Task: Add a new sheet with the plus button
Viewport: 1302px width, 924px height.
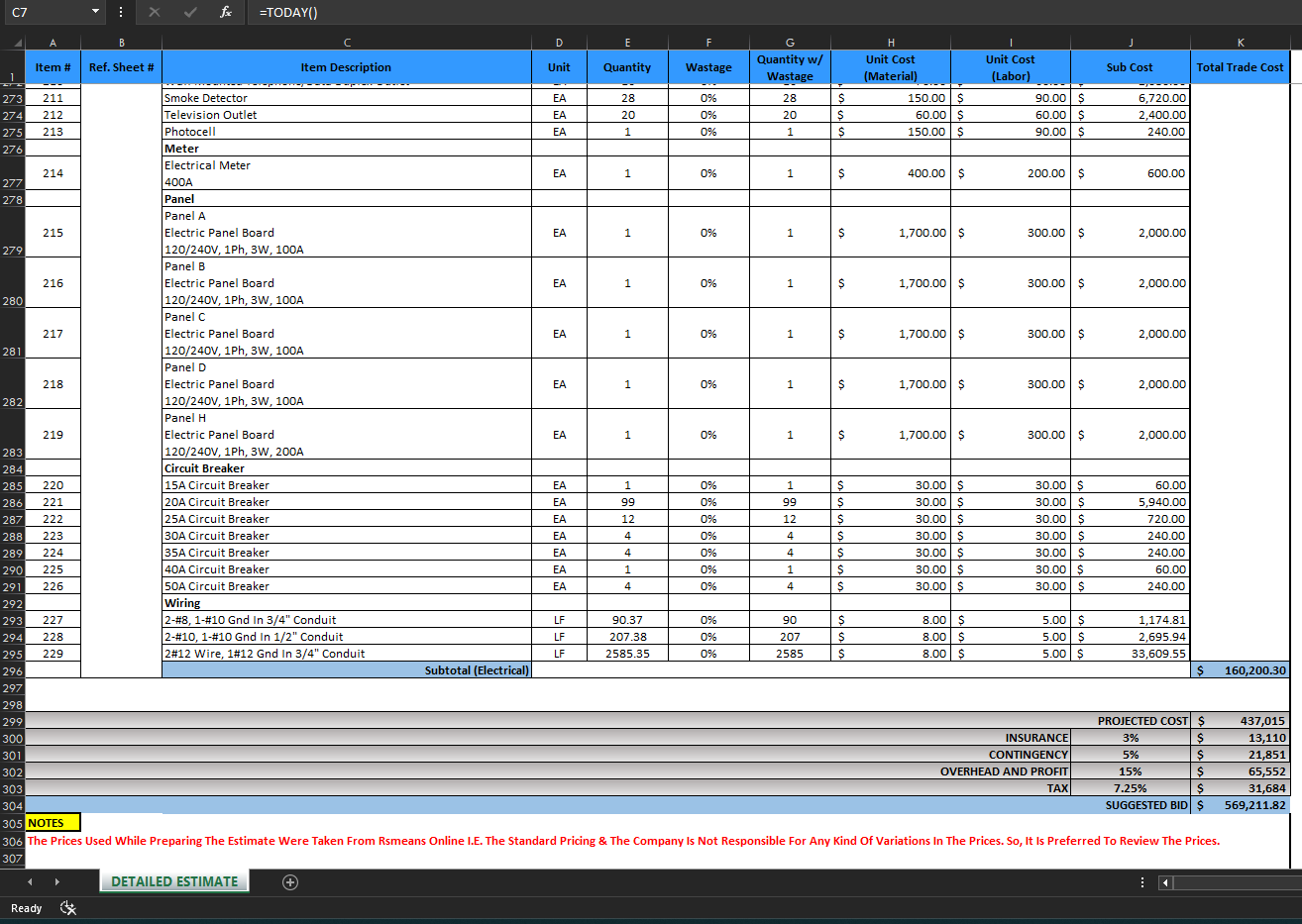Action: click(x=290, y=882)
